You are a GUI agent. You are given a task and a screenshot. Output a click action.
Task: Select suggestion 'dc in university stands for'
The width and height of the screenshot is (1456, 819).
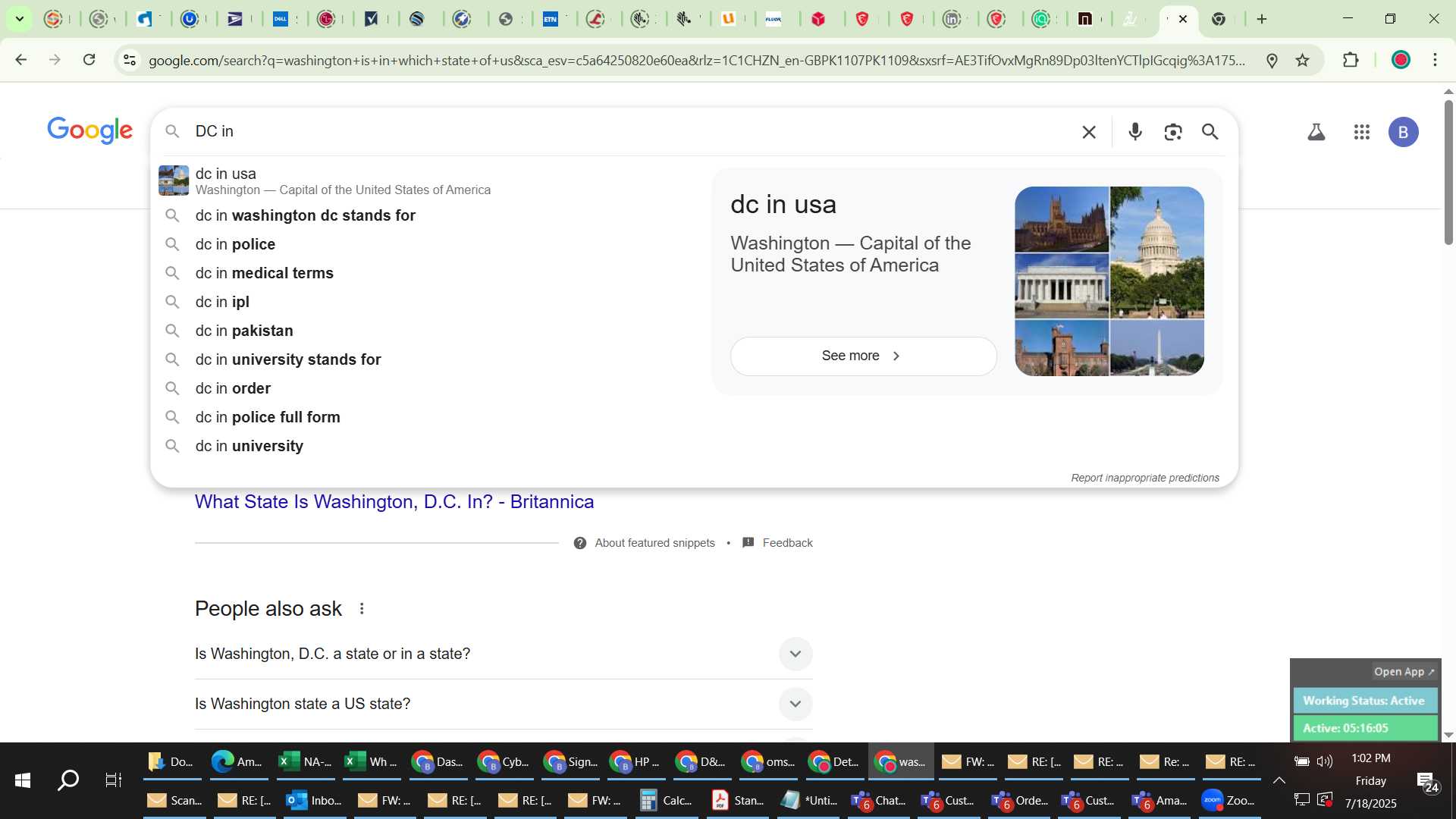(x=432, y=360)
